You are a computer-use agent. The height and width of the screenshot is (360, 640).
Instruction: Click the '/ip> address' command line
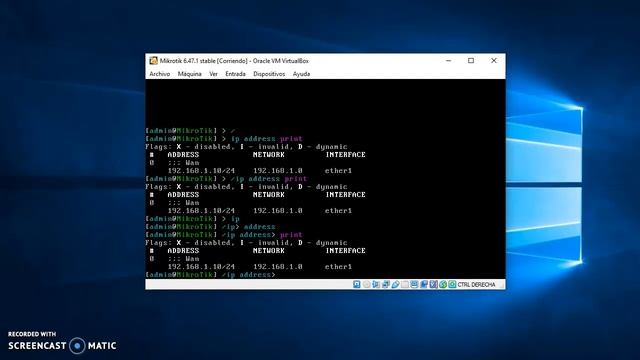[x=211, y=227]
